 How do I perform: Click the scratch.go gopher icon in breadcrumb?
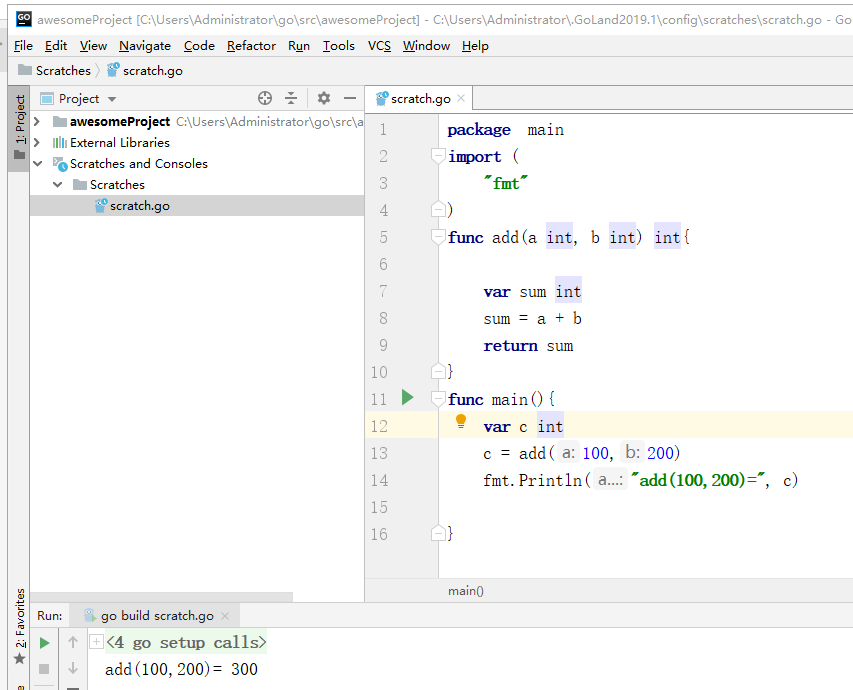coord(113,70)
